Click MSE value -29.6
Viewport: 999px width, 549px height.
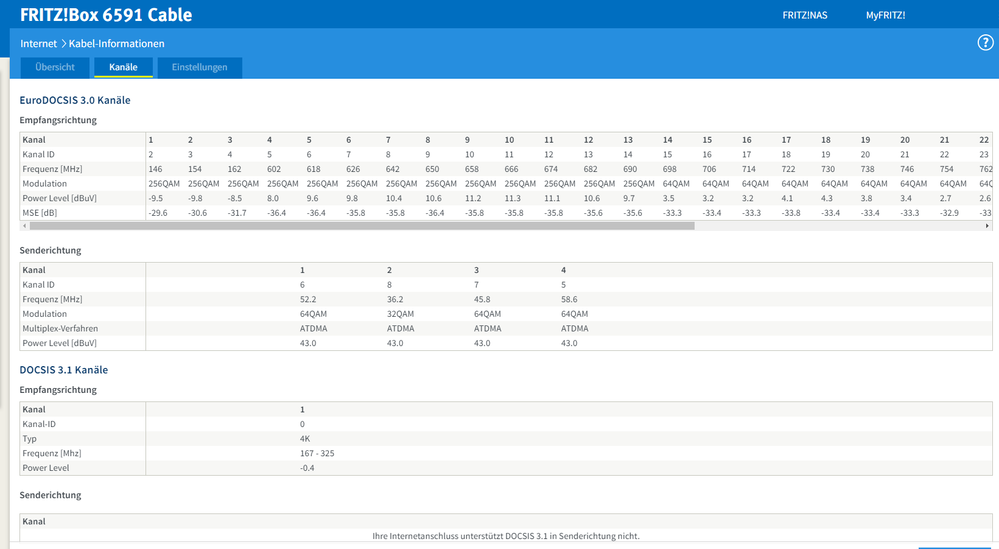click(x=158, y=213)
